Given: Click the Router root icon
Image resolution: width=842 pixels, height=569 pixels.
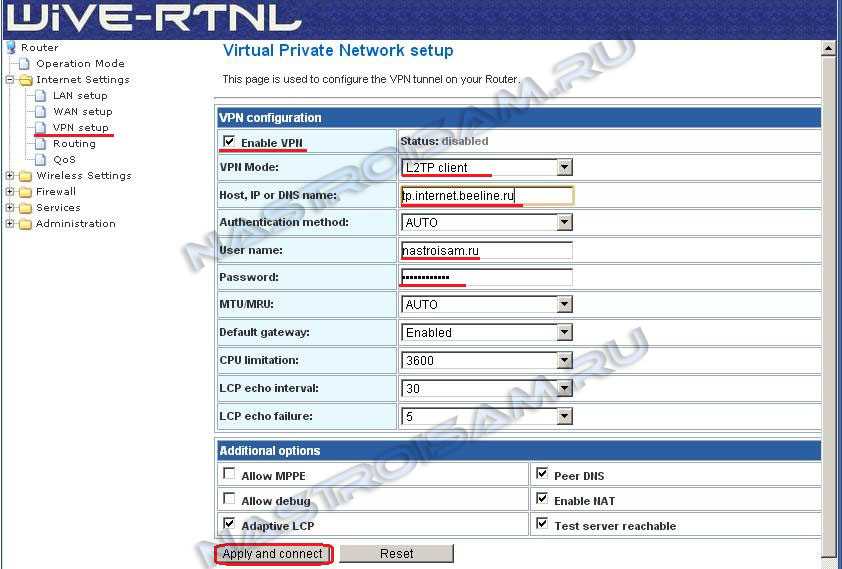Looking at the screenshot, I should [11, 47].
